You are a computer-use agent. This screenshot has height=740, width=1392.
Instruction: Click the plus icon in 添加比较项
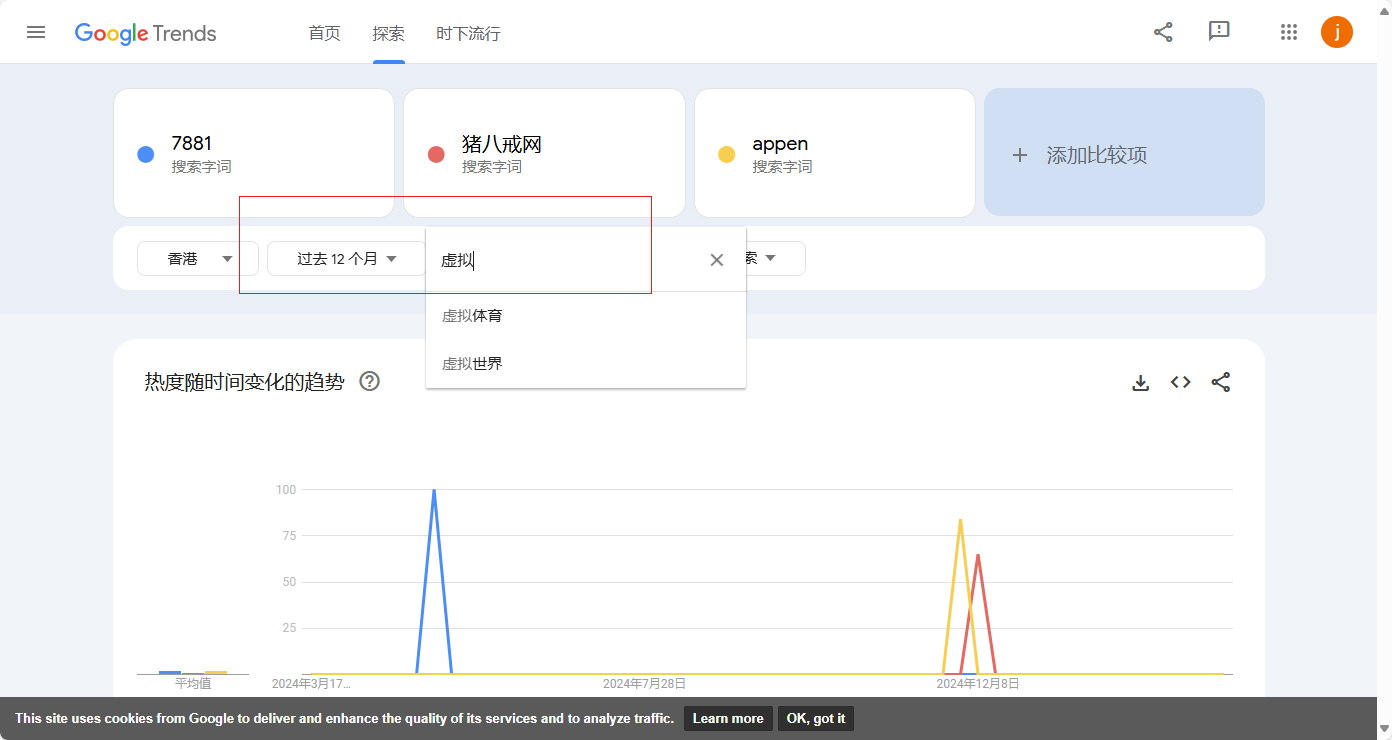pyautogui.click(x=1020, y=155)
